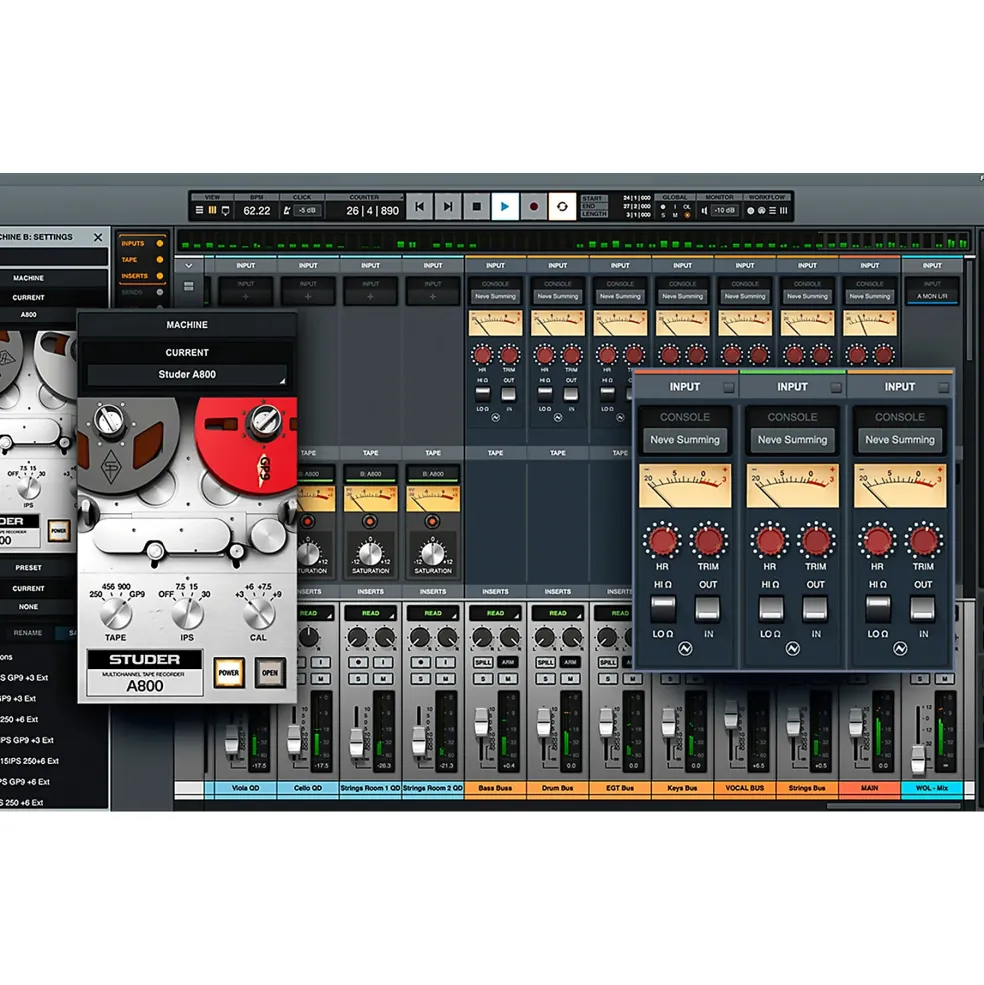Click the CAL calibration knob on Studer
Screen dimensions: 984x985
pyautogui.click(x=258, y=614)
